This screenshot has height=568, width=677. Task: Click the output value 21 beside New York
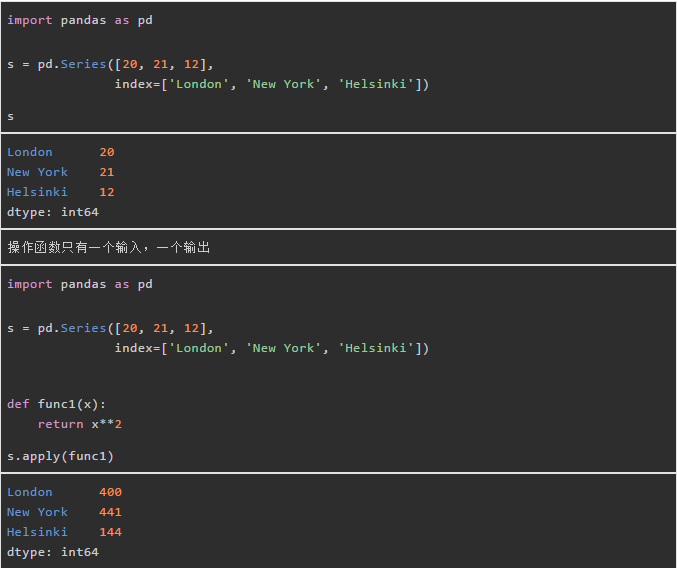[107, 172]
